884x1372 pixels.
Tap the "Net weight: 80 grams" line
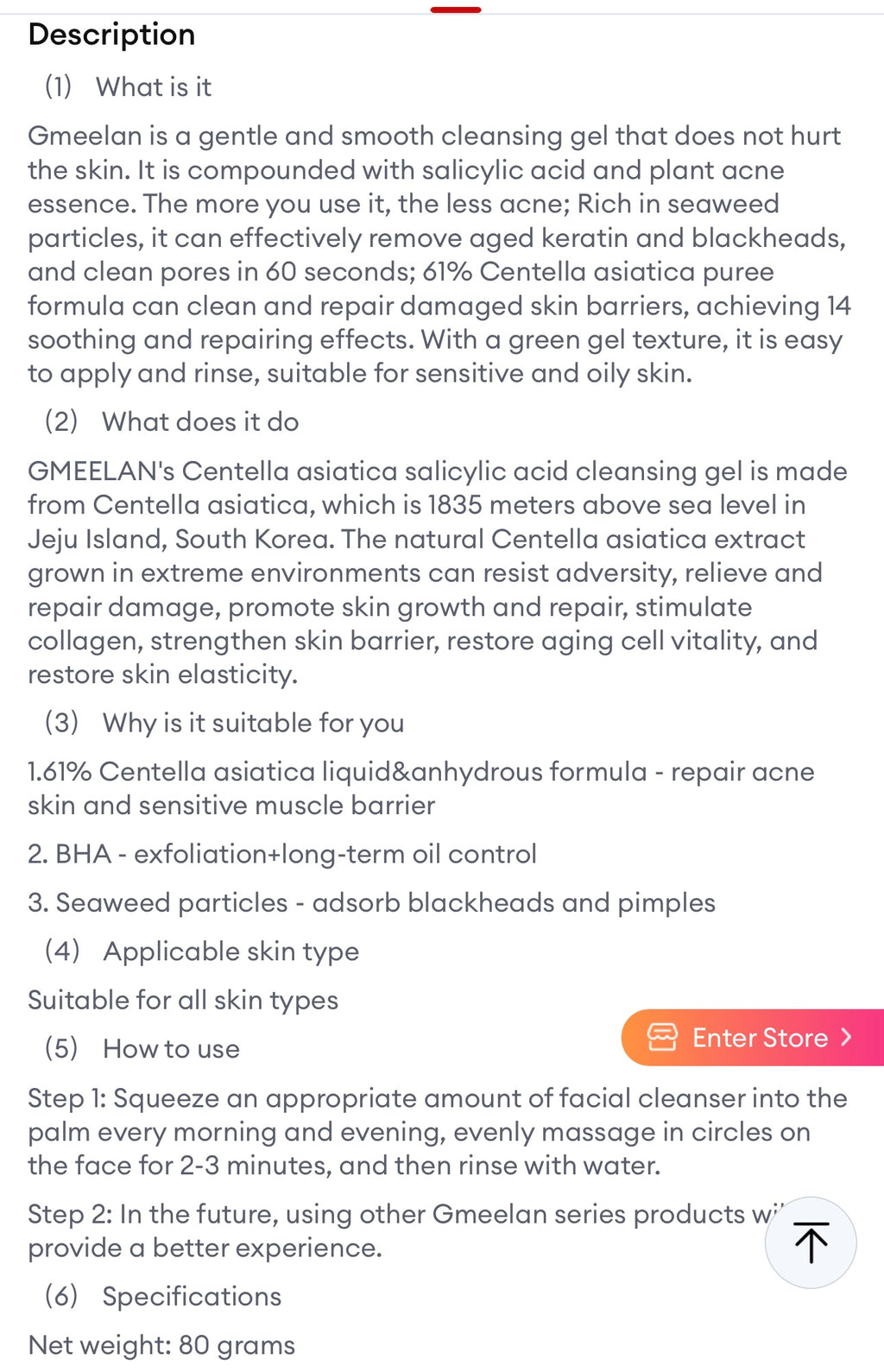[x=161, y=1344]
